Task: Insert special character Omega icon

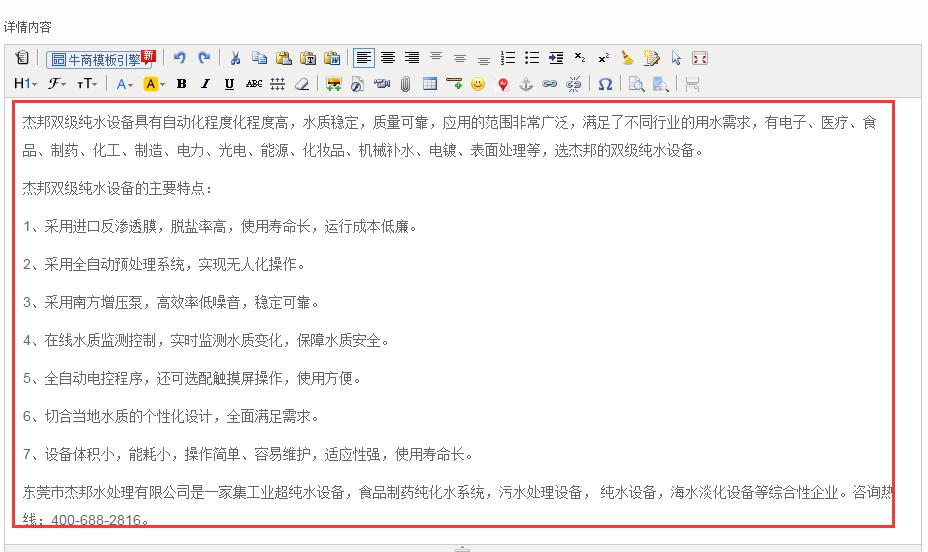Action: 604,84
